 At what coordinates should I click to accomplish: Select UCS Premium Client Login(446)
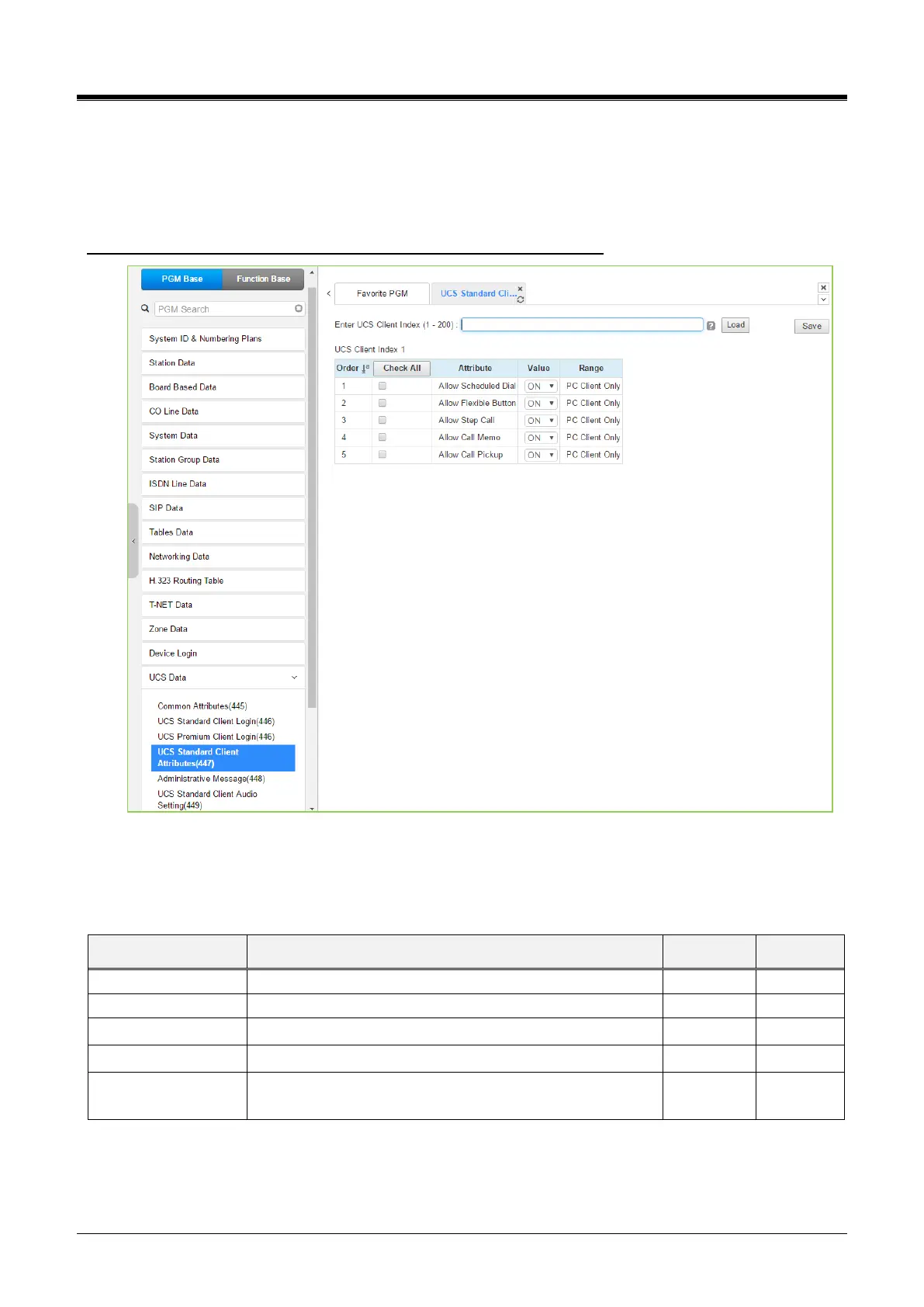[x=216, y=737]
